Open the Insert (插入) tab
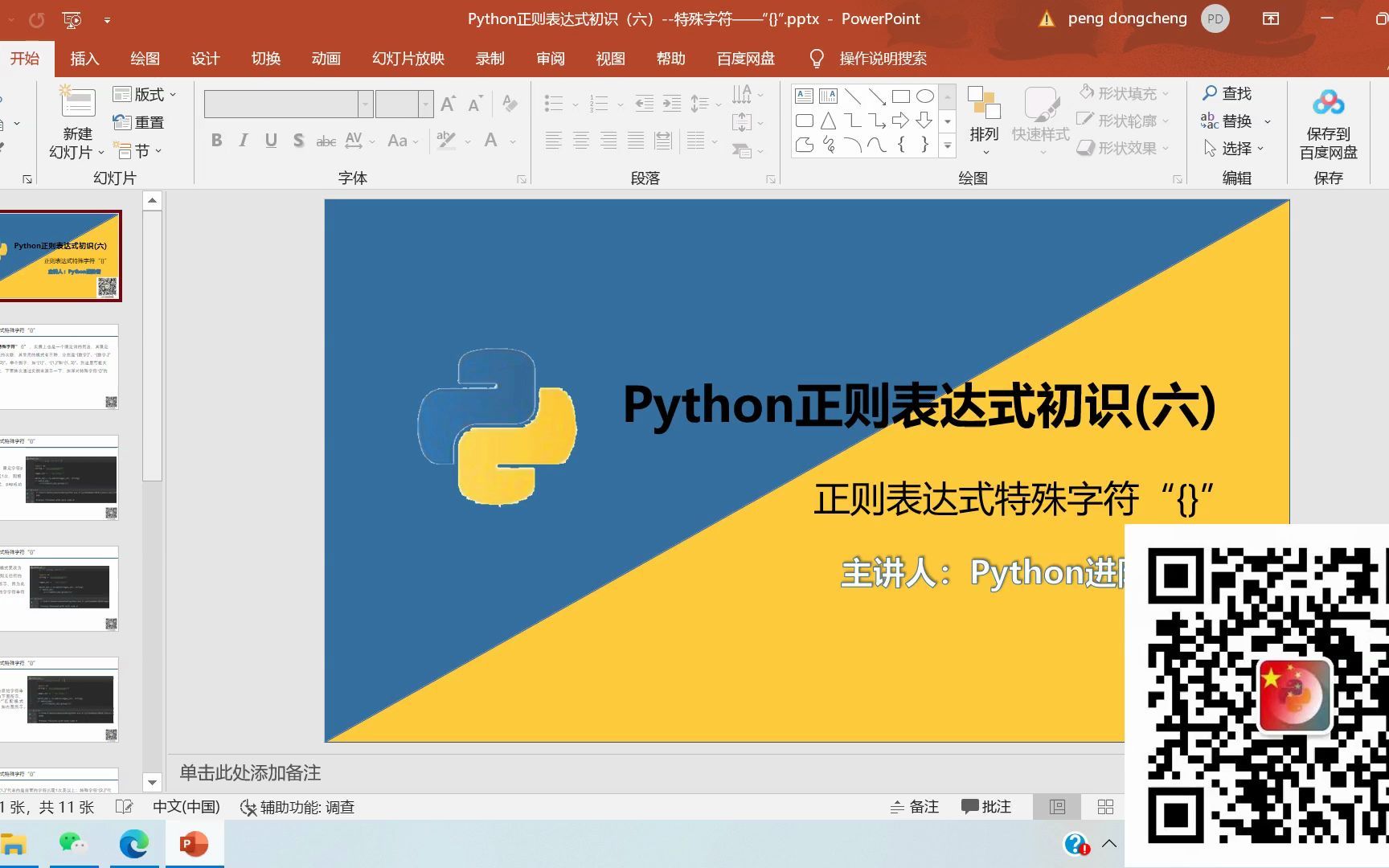The height and width of the screenshot is (868, 1389). (x=84, y=59)
